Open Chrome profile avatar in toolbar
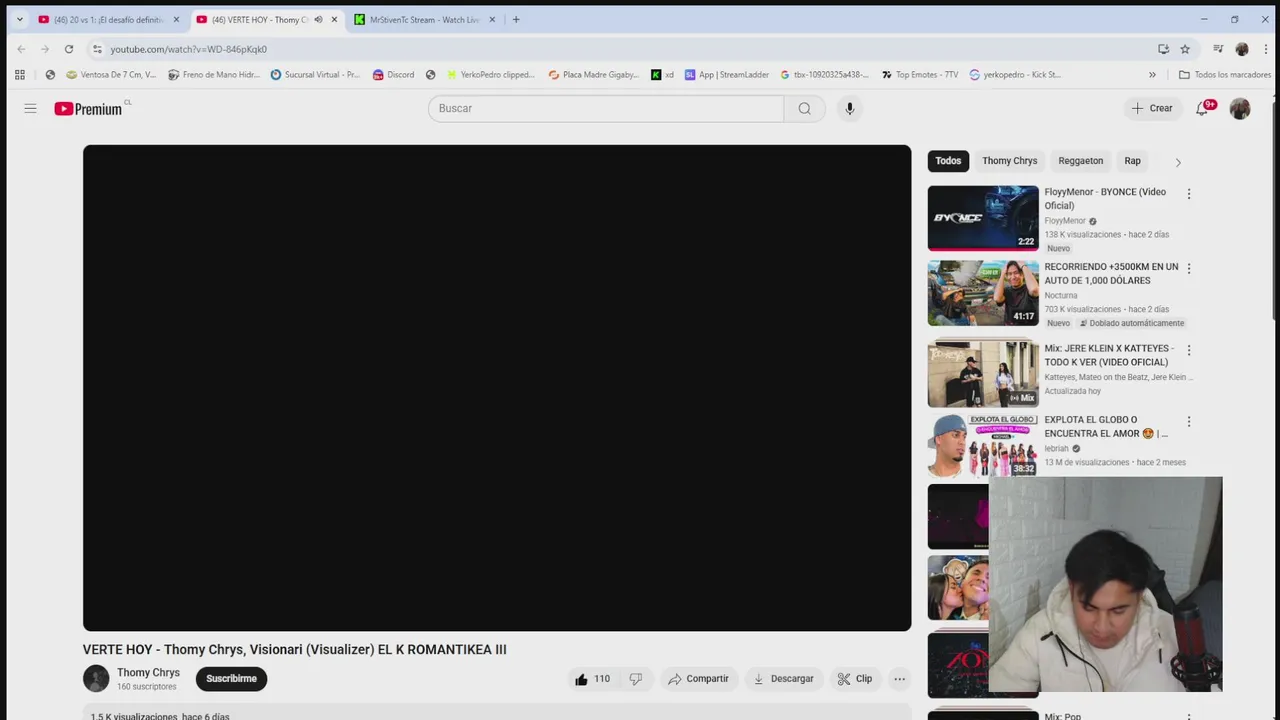1280x720 pixels. click(1242, 49)
